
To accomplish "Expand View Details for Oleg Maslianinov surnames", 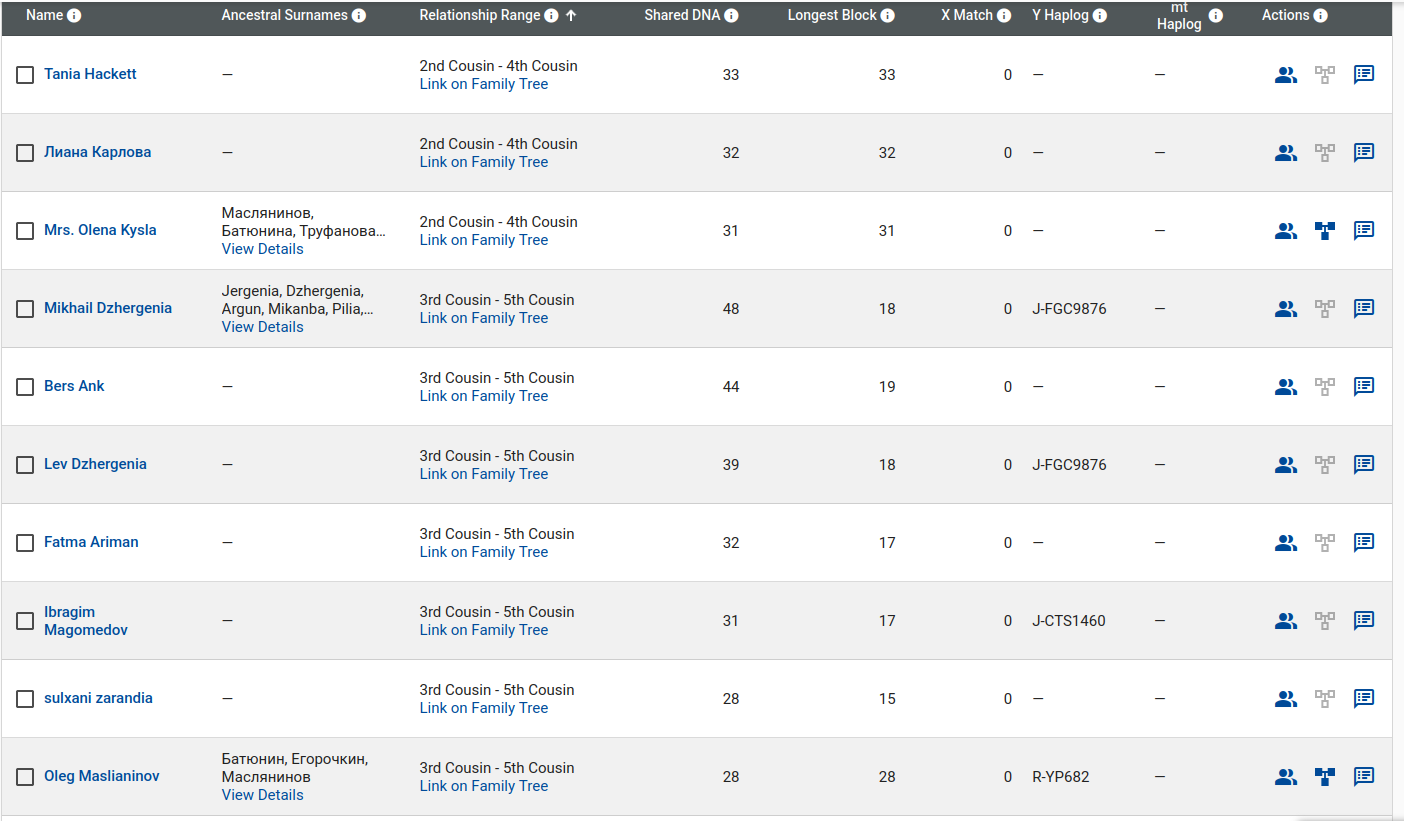I will pos(262,795).
